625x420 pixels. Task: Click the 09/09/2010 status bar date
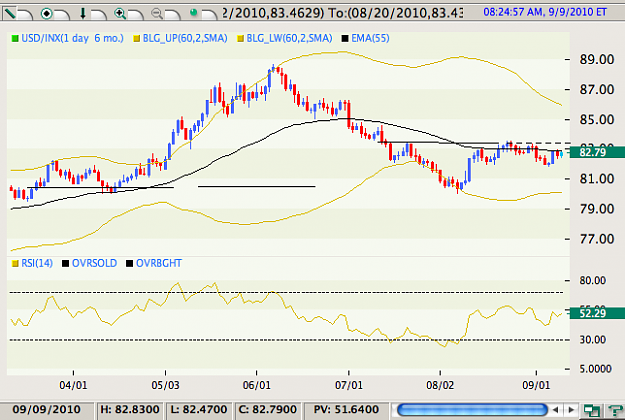(46, 410)
